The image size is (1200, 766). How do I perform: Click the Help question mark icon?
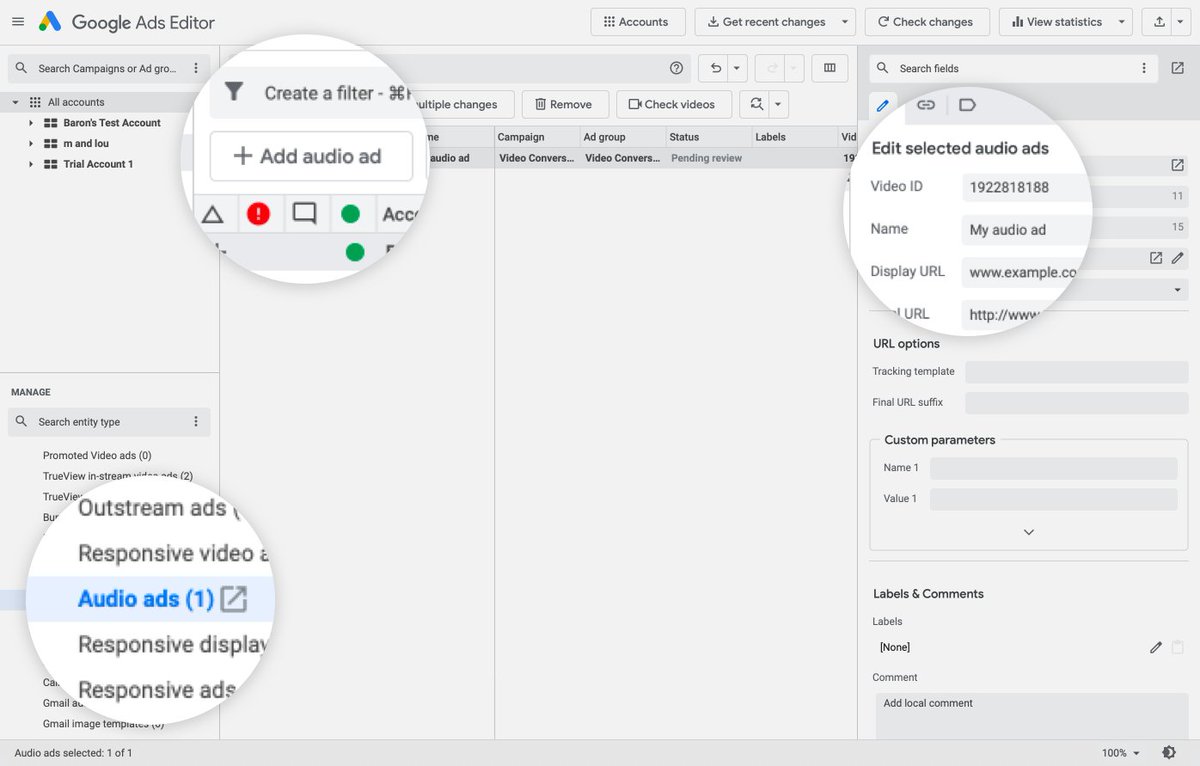[x=676, y=68]
